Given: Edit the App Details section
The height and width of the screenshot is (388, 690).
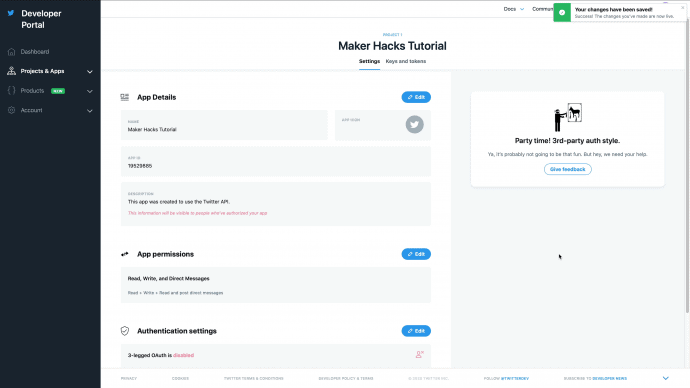Looking at the screenshot, I should tap(416, 97).
